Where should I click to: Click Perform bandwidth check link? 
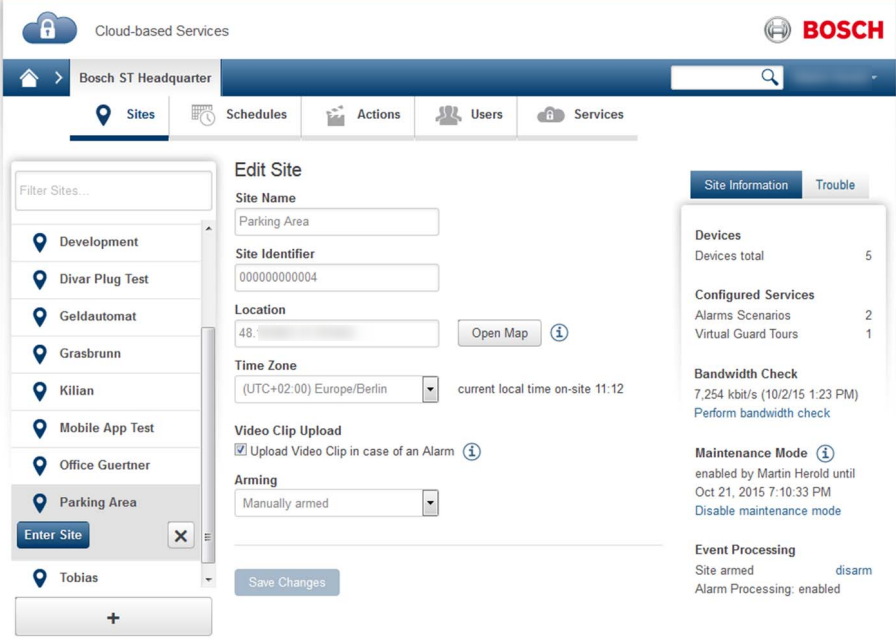pyautogui.click(x=762, y=413)
